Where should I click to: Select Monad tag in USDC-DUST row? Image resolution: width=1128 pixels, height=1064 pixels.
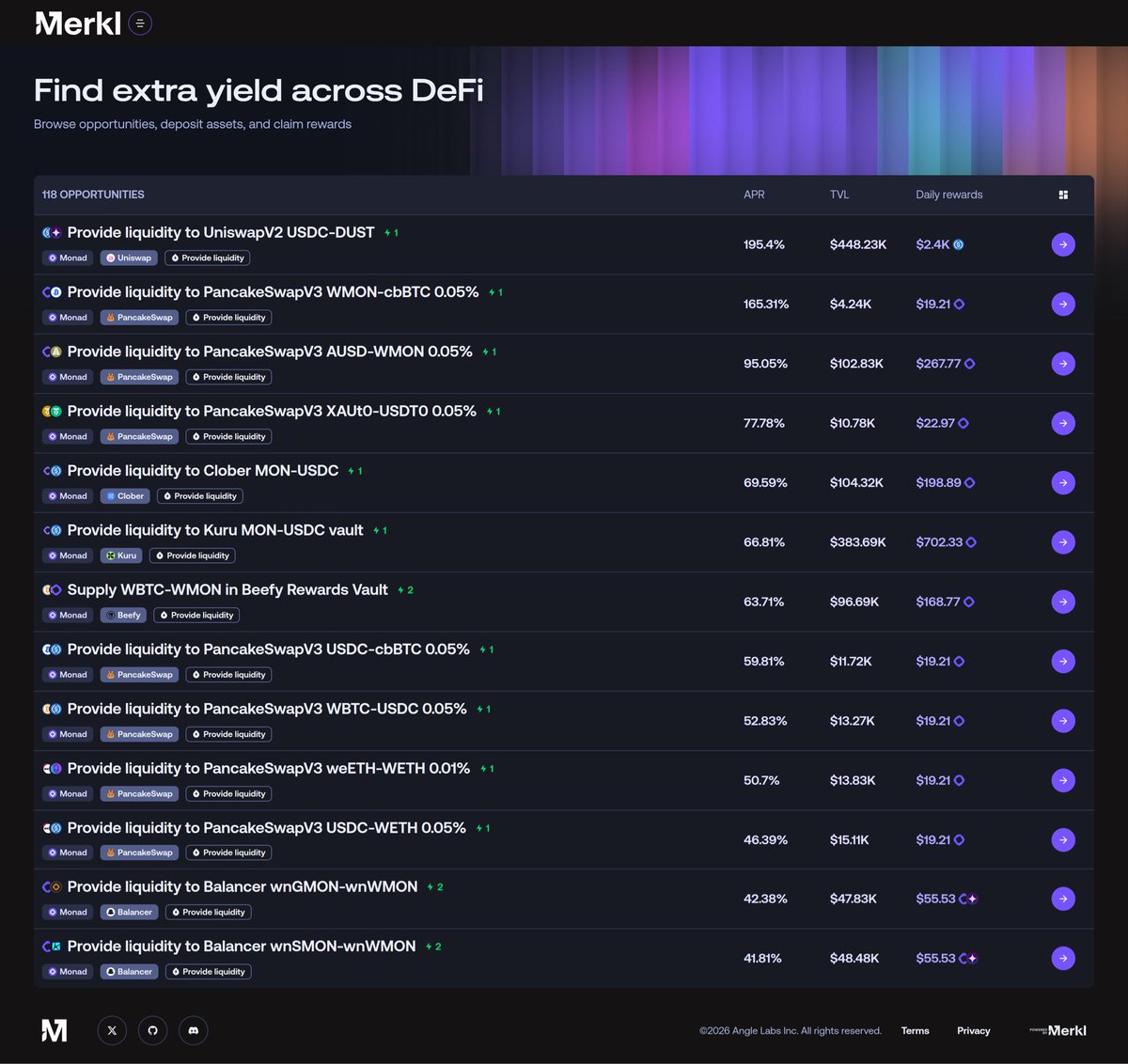click(x=68, y=258)
